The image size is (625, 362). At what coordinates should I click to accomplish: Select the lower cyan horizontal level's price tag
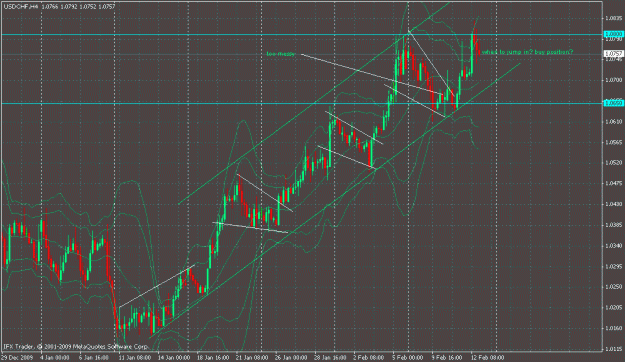point(614,103)
